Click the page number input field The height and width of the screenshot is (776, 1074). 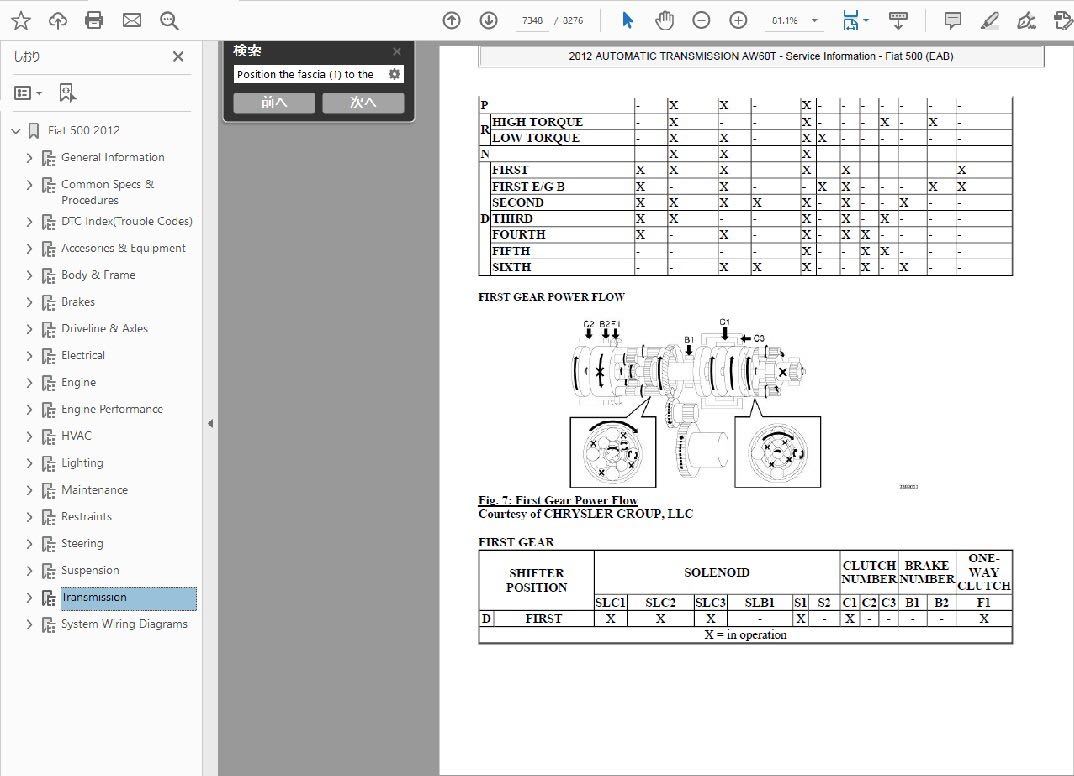[533, 21]
